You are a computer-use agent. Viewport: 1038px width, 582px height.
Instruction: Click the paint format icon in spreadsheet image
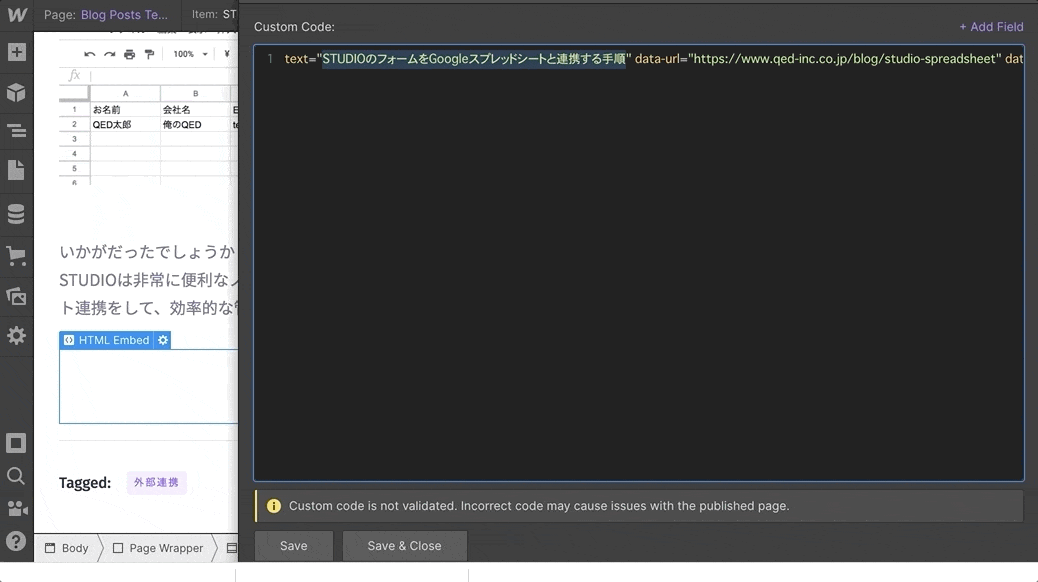[x=150, y=54]
